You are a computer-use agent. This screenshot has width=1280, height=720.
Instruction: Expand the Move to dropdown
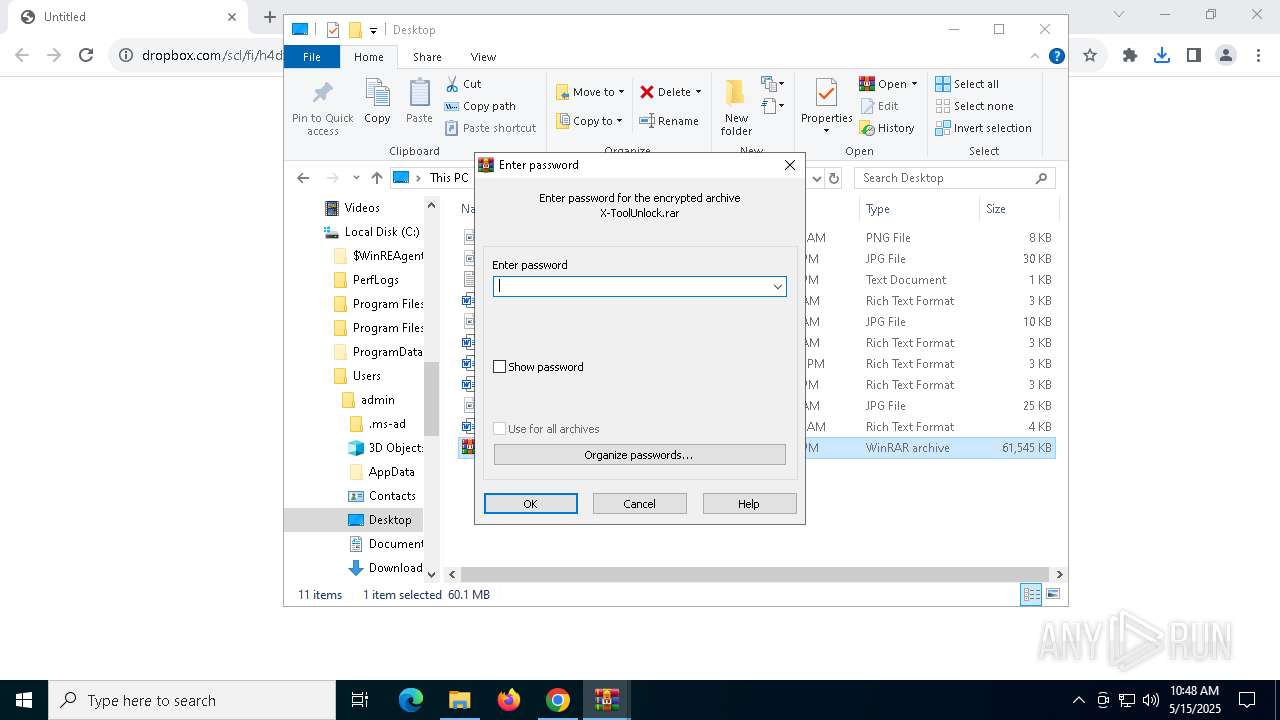(621, 92)
